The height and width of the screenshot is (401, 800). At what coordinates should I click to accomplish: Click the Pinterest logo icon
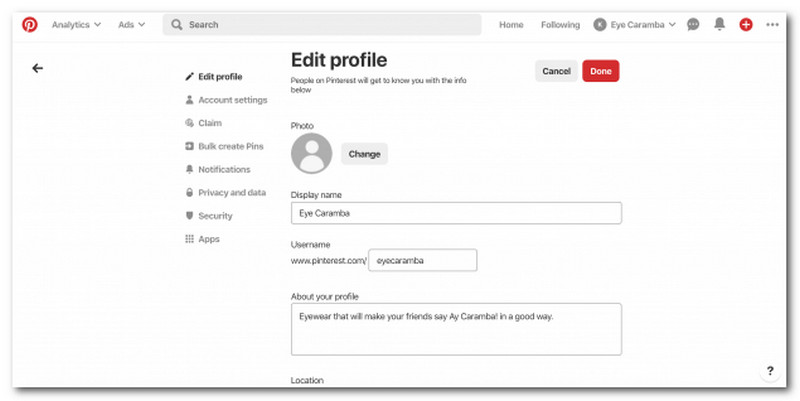pyautogui.click(x=30, y=25)
